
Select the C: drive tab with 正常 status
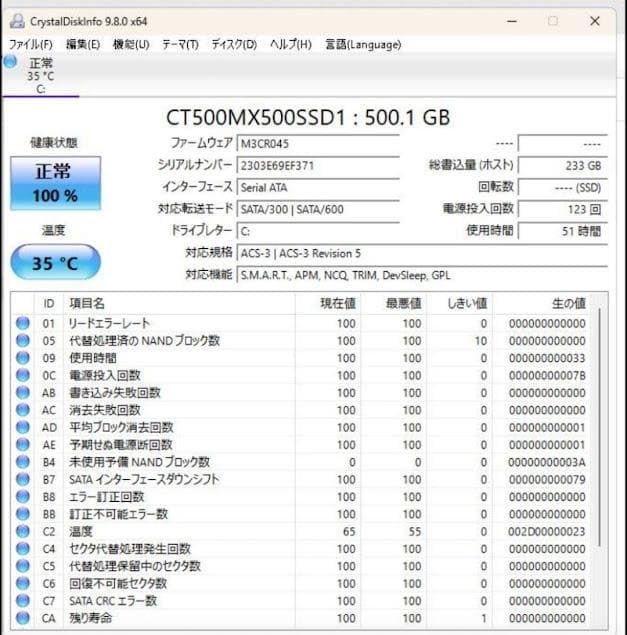pos(41,76)
